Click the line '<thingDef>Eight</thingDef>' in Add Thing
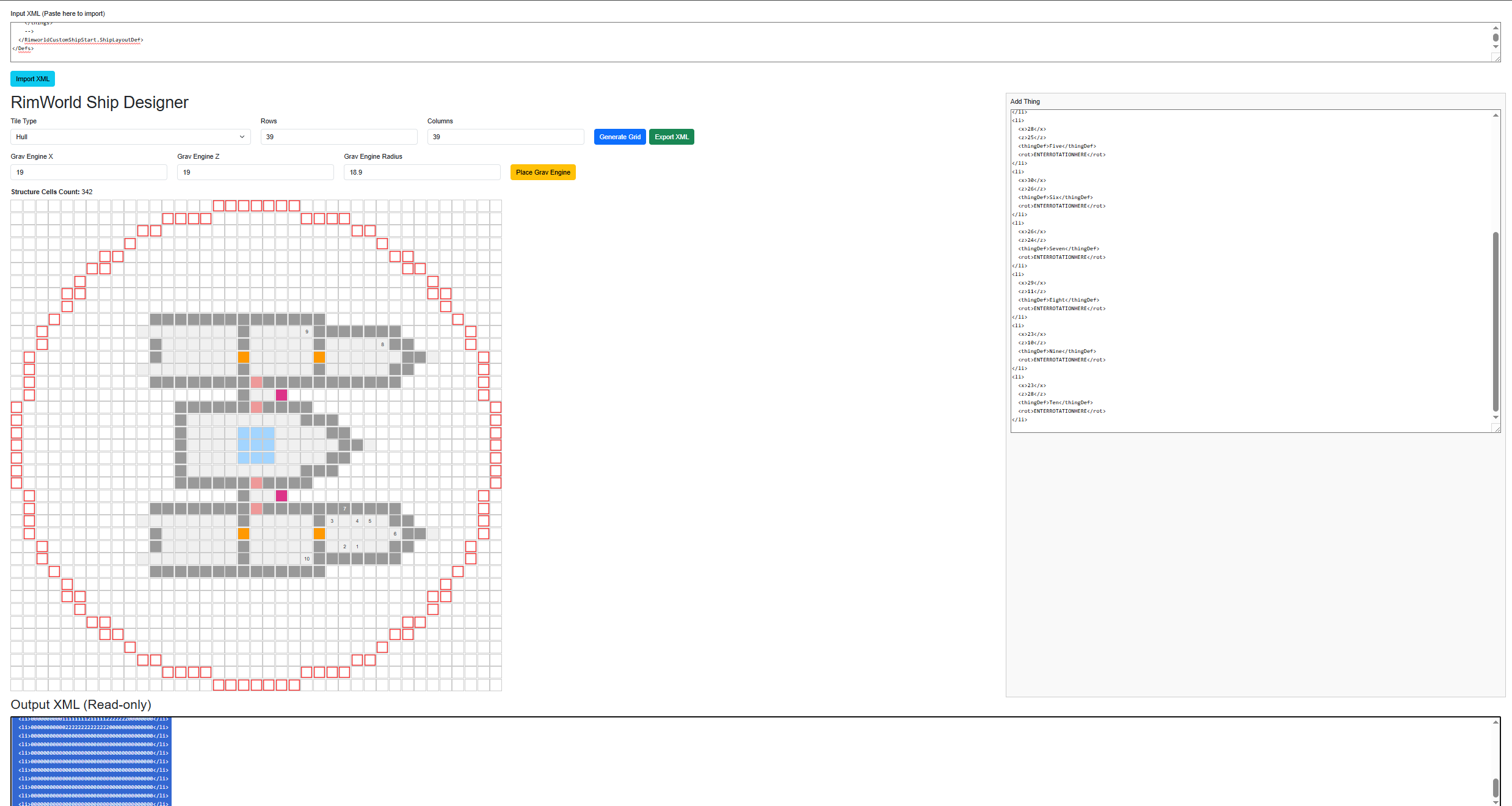The image size is (1512, 806). pos(1058,300)
